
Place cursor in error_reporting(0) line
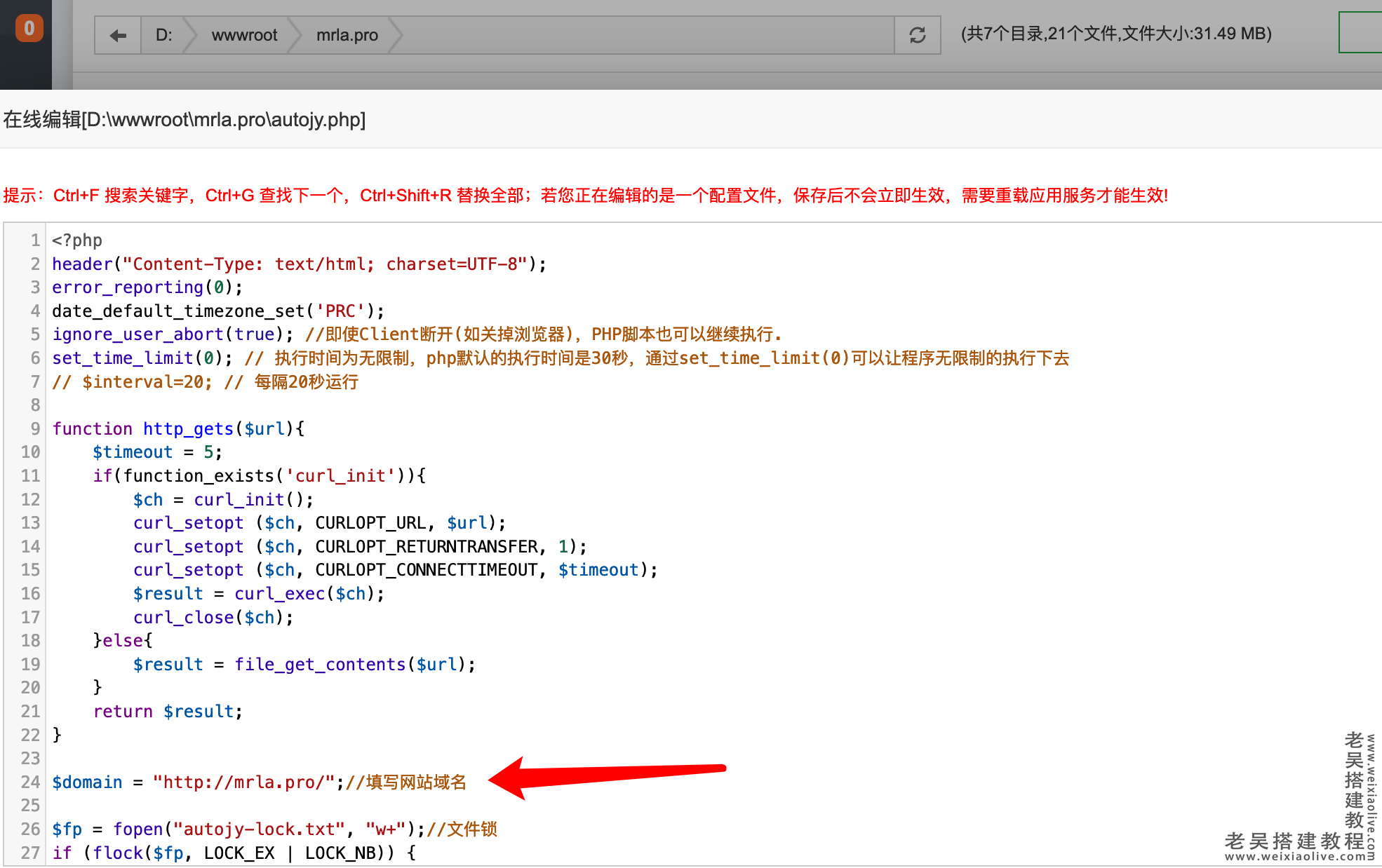pyautogui.click(x=147, y=287)
